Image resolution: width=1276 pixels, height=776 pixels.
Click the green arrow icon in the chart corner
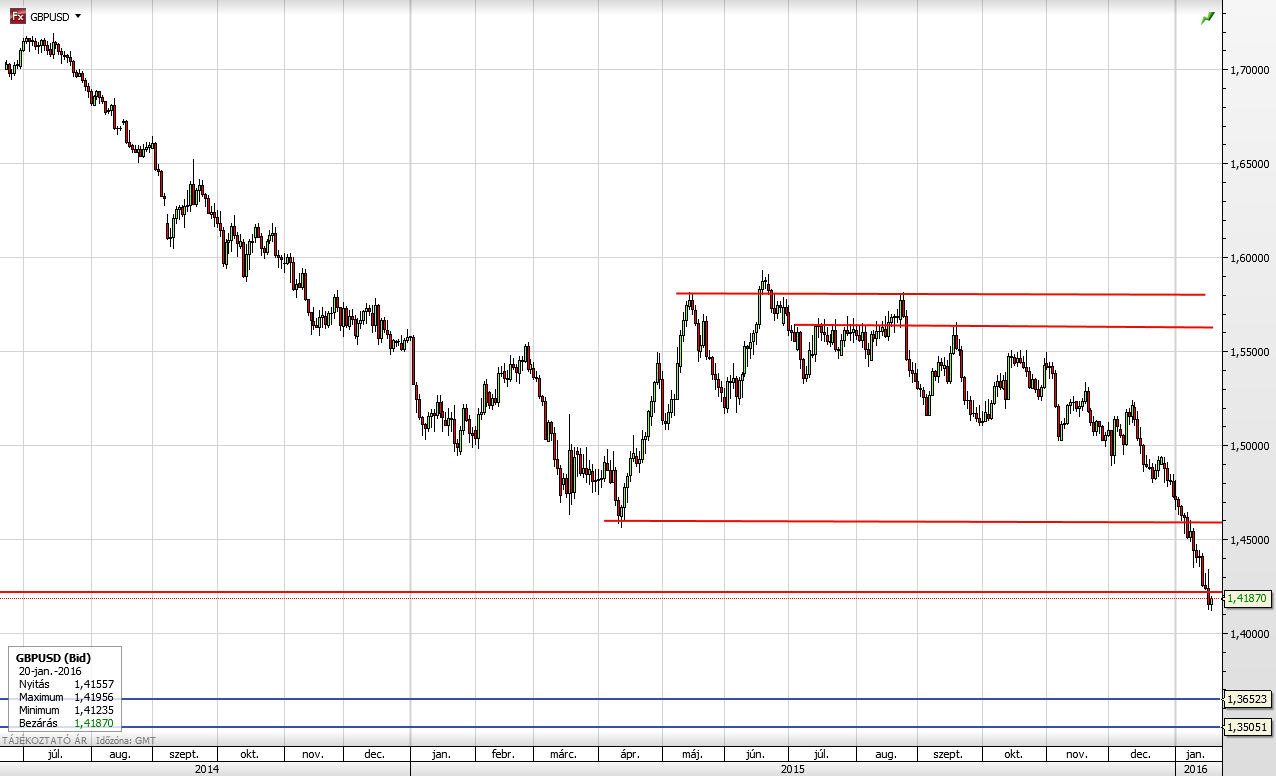click(1208, 17)
